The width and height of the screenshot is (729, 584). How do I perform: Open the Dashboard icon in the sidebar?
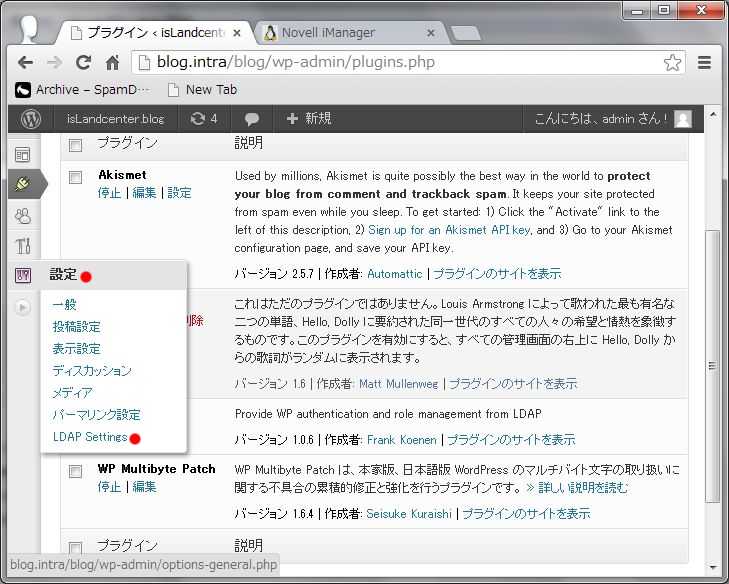(x=22, y=154)
